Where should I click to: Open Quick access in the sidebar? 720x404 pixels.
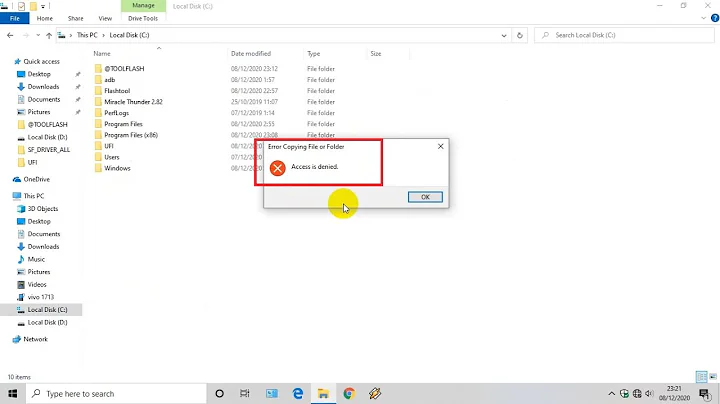[41, 62]
